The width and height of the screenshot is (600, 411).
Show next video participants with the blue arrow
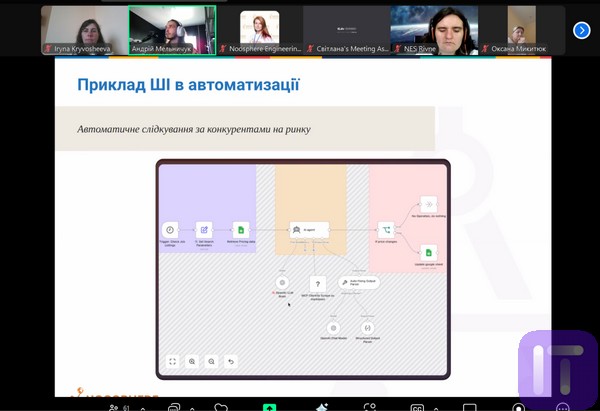point(582,30)
